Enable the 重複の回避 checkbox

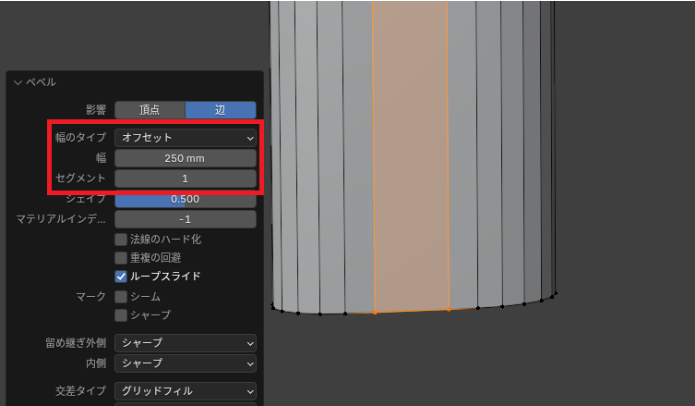point(121,258)
